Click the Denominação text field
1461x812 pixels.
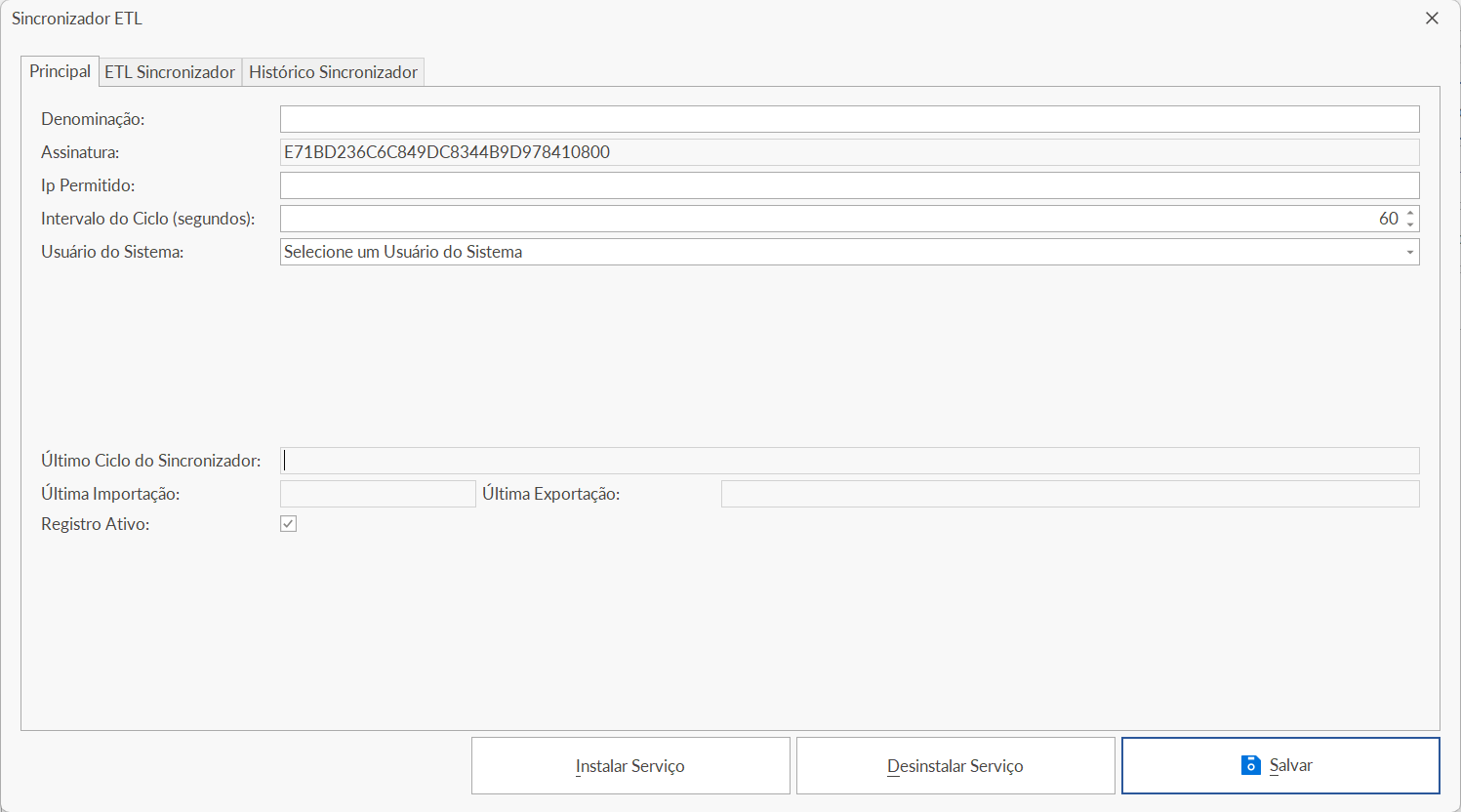[849, 119]
